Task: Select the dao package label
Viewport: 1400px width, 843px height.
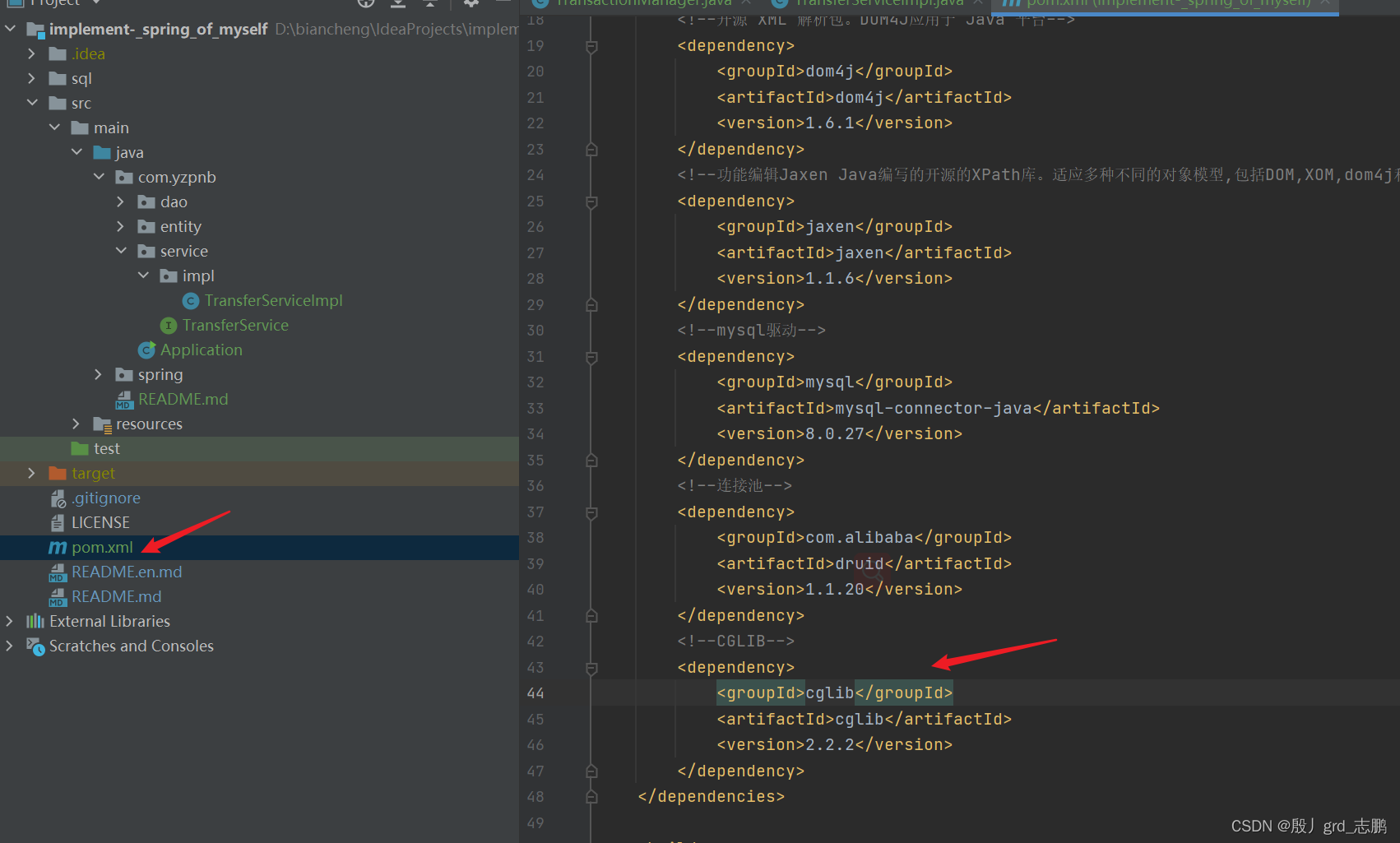Action: (174, 202)
